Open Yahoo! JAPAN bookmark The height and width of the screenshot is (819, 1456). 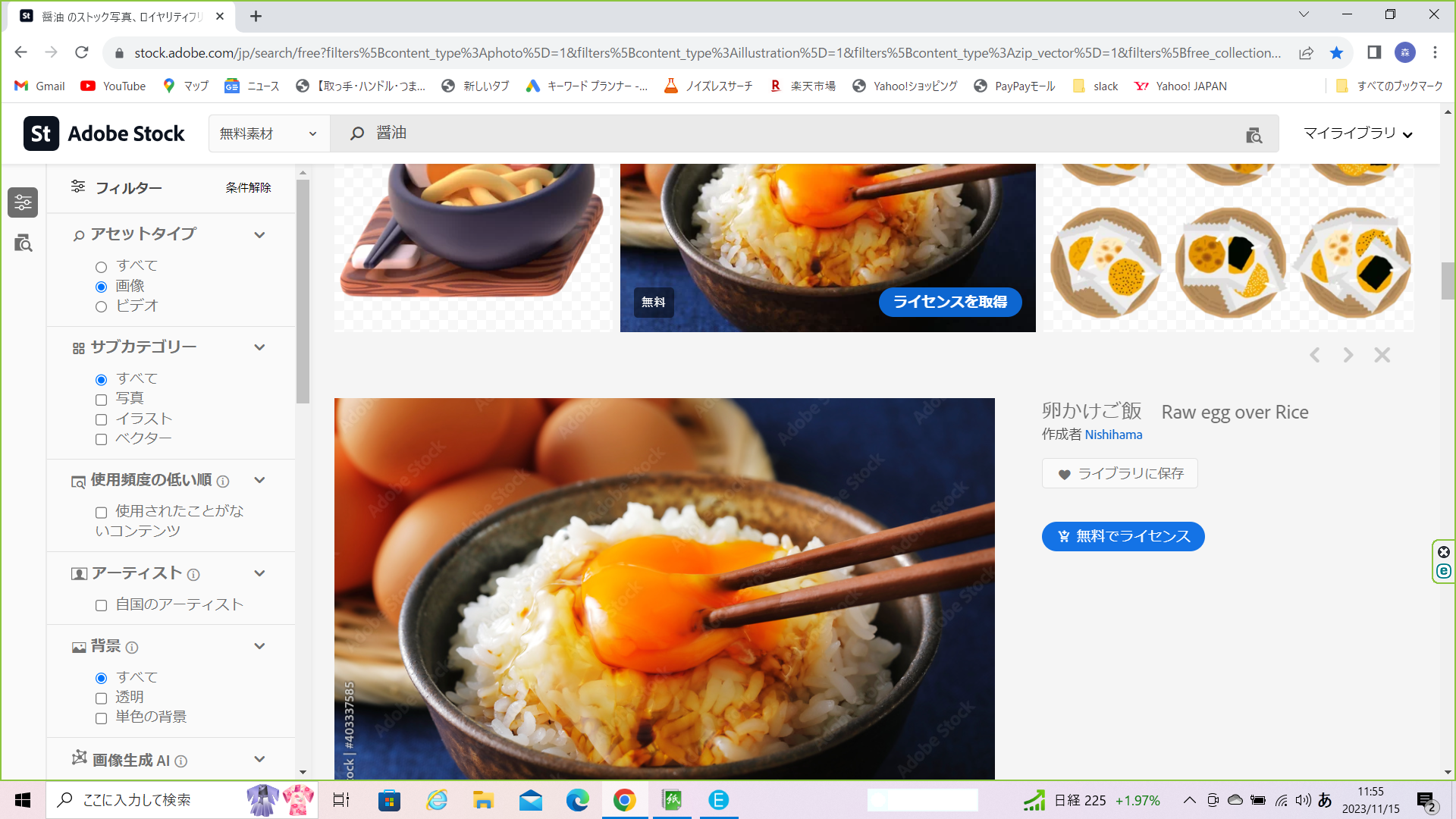pyautogui.click(x=1181, y=86)
